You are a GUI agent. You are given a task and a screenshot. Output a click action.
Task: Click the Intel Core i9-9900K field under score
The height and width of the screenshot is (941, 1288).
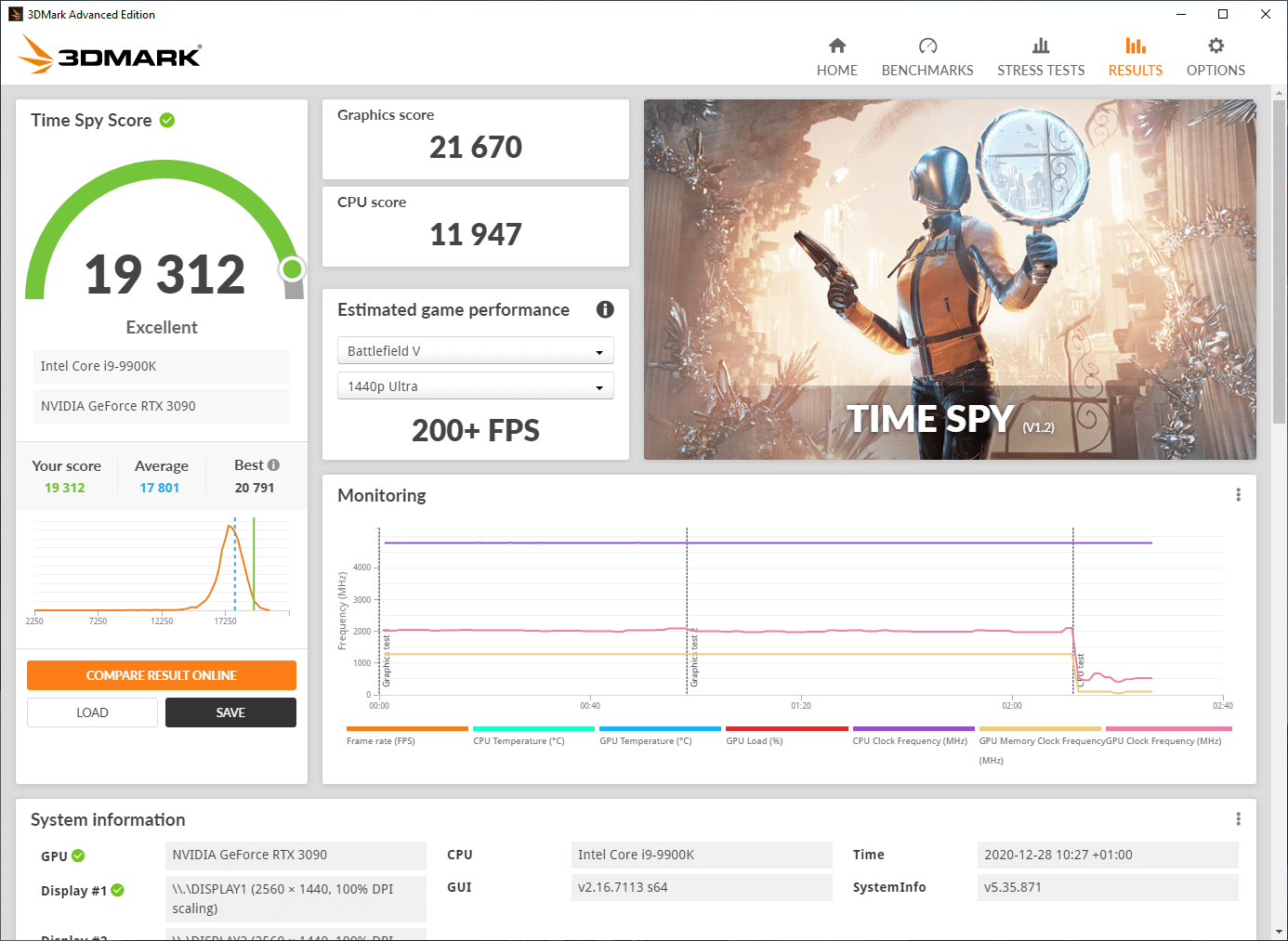tap(162, 366)
